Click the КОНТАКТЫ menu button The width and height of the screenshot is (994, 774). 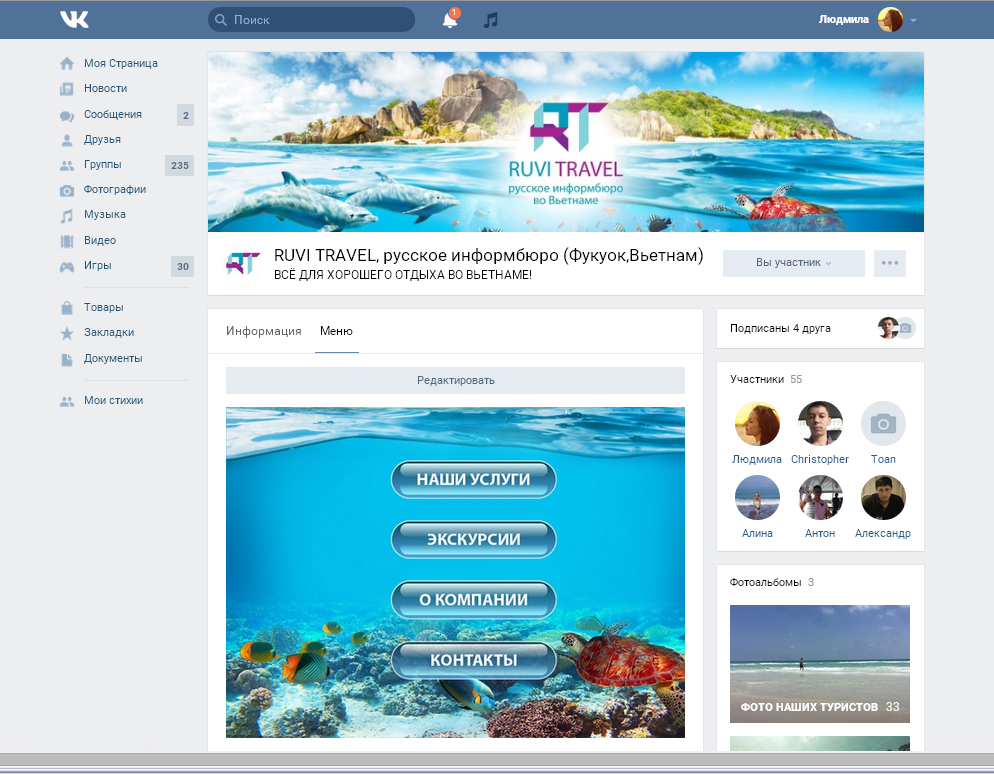pyautogui.click(x=474, y=660)
